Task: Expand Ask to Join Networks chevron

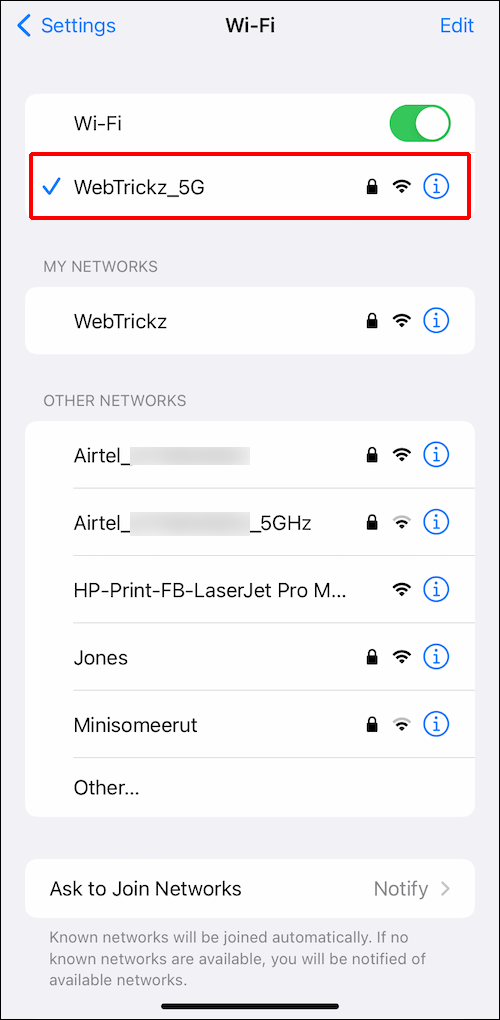Action: (445, 889)
